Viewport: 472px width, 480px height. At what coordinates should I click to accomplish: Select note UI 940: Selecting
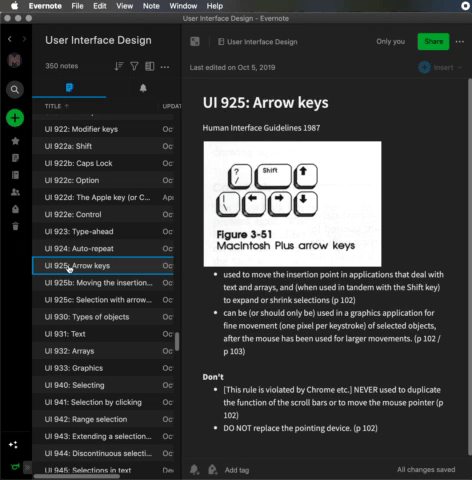(x=103, y=385)
